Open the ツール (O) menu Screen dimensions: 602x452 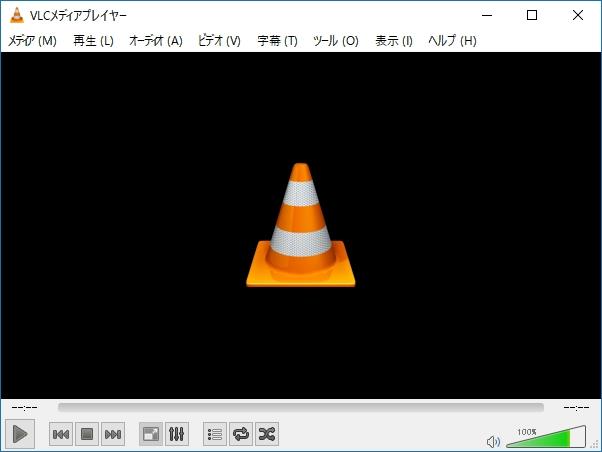coord(336,40)
